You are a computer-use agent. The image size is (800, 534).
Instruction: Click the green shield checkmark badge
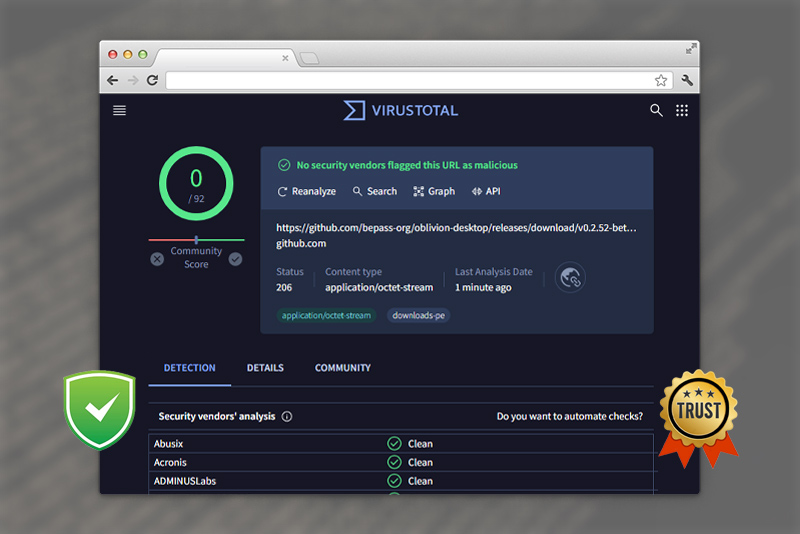click(x=99, y=410)
